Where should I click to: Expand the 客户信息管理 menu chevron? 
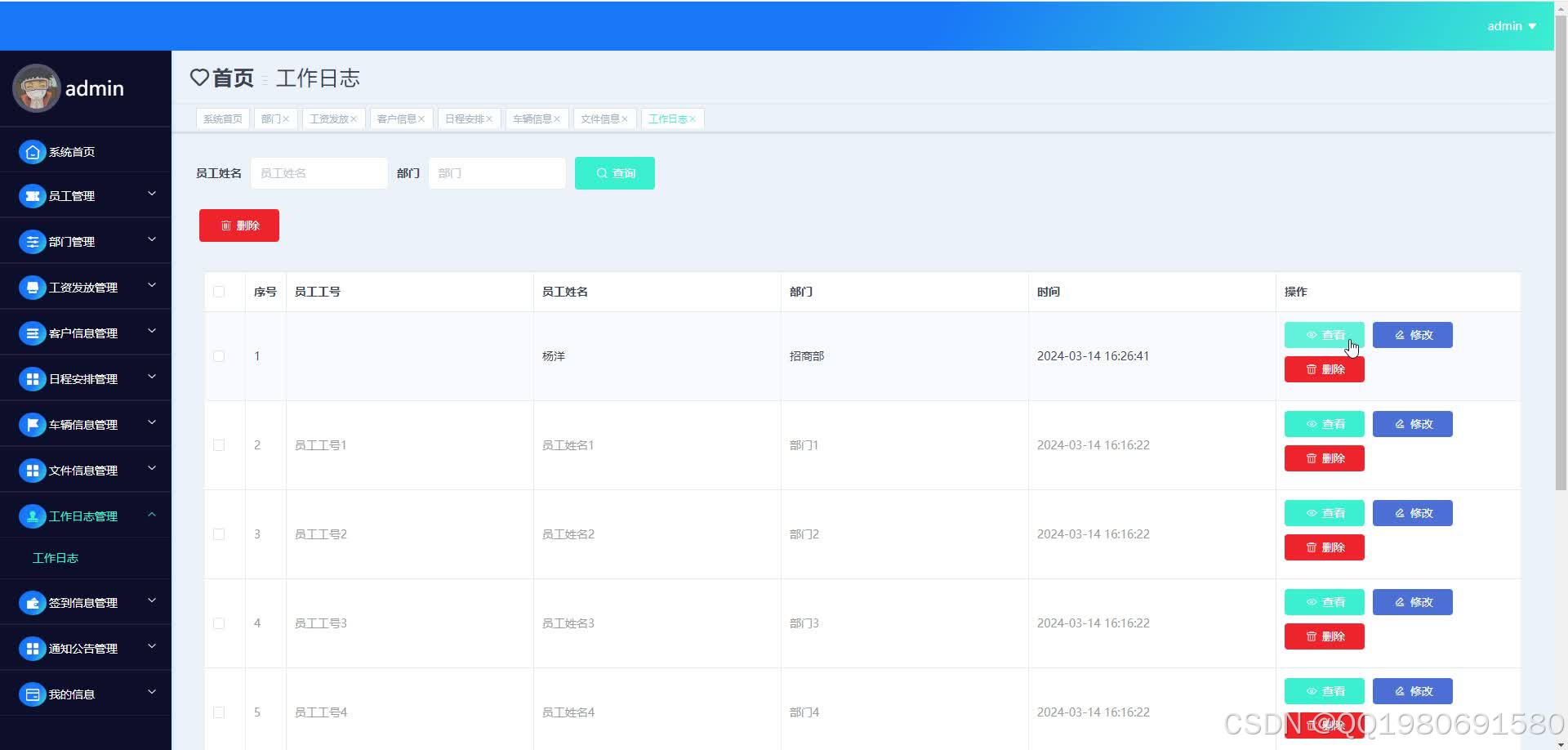(x=152, y=331)
